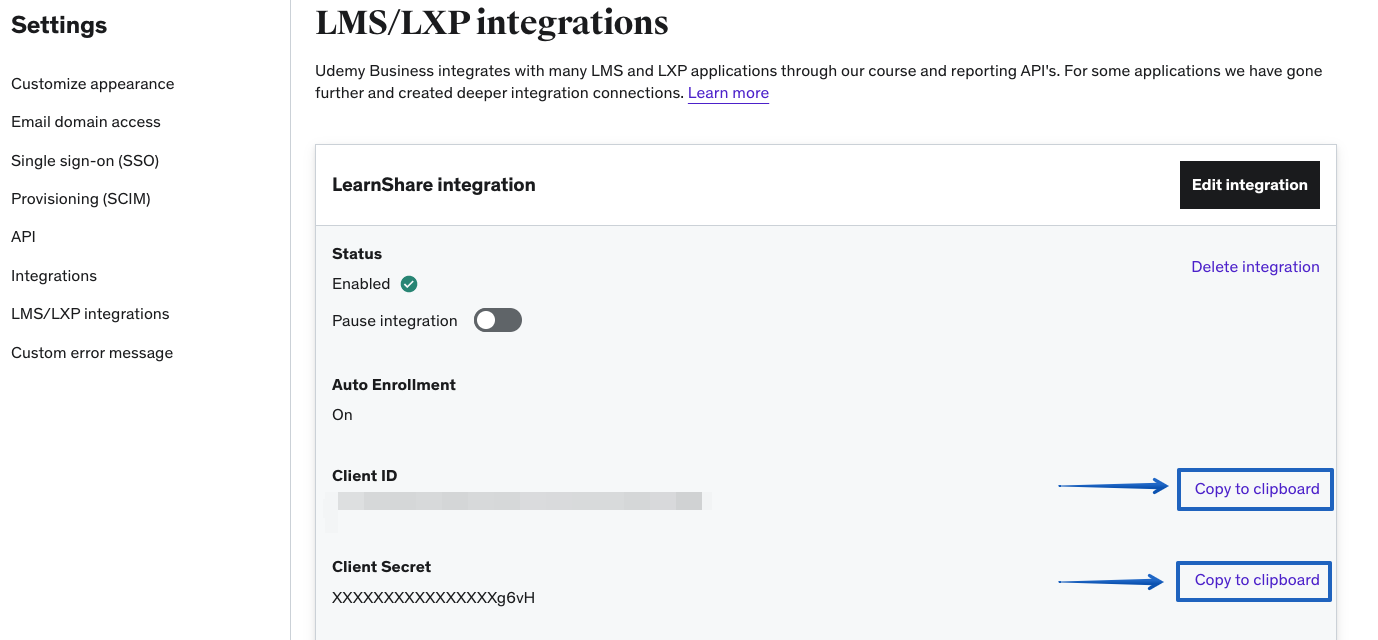Click the Edit integration button

(1250, 185)
